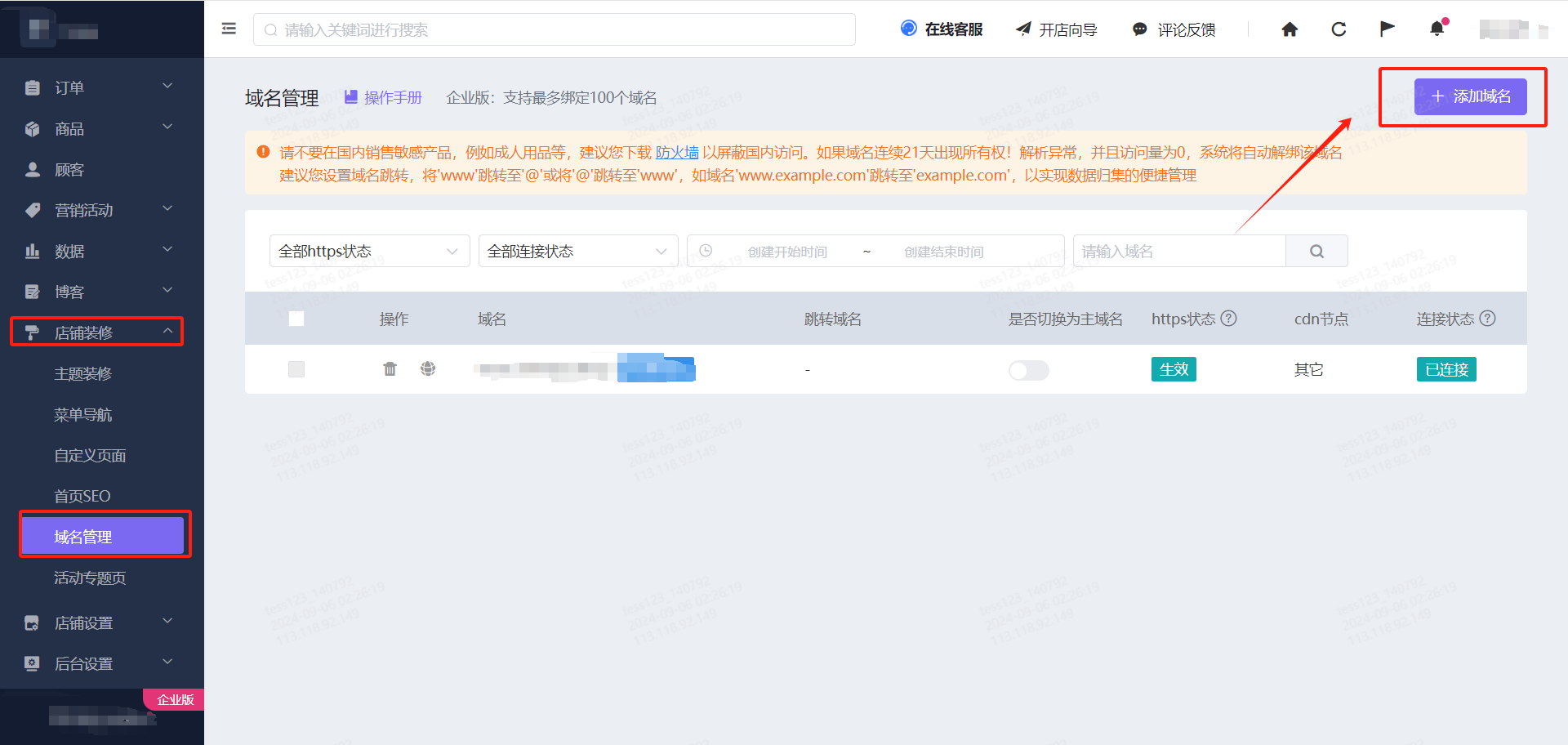Image resolution: width=1568 pixels, height=745 pixels.
Task: Open the 全部连接状态 dropdown
Action: (x=578, y=251)
